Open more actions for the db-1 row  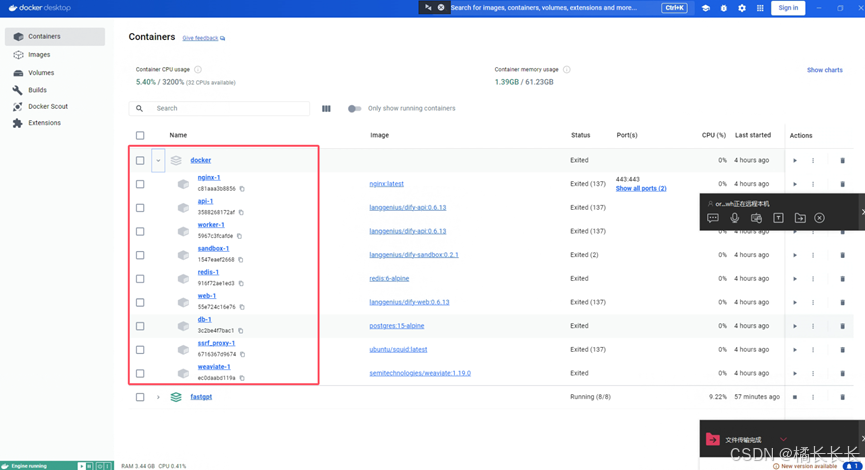[813, 326]
